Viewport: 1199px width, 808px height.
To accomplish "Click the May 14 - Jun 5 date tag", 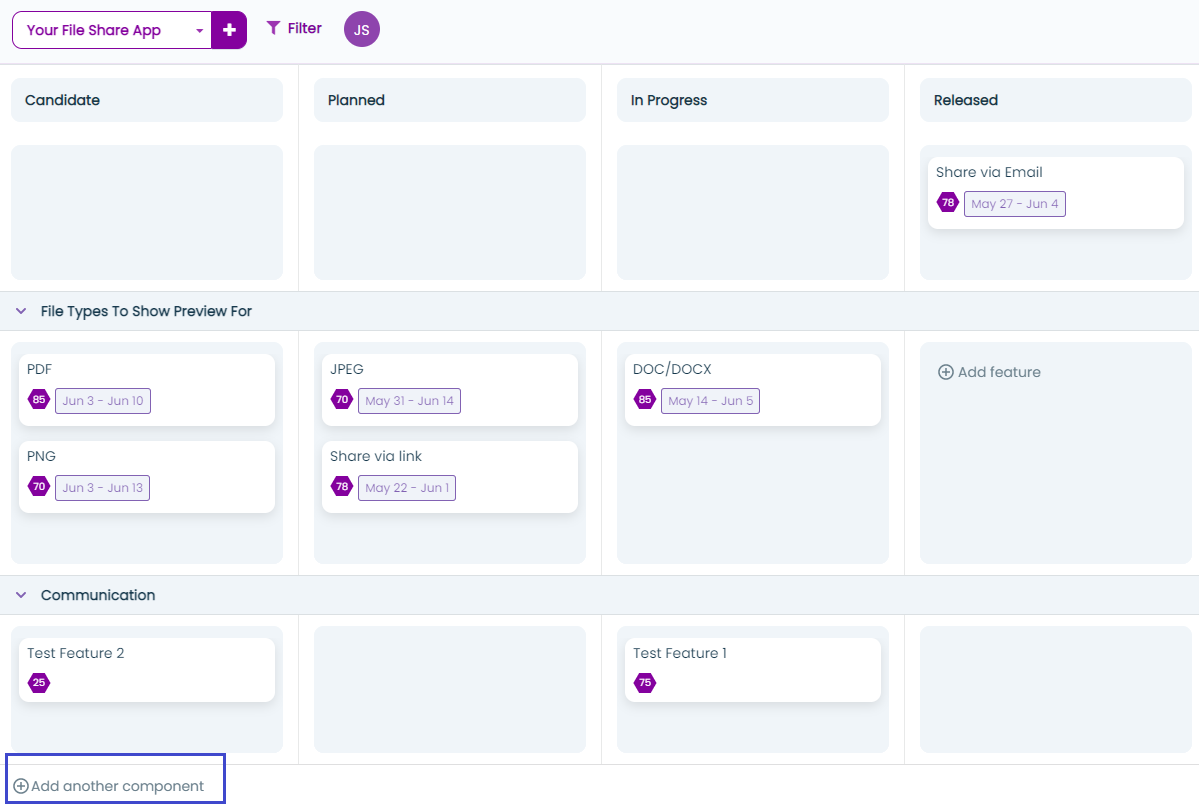I will click(x=711, y=401).
